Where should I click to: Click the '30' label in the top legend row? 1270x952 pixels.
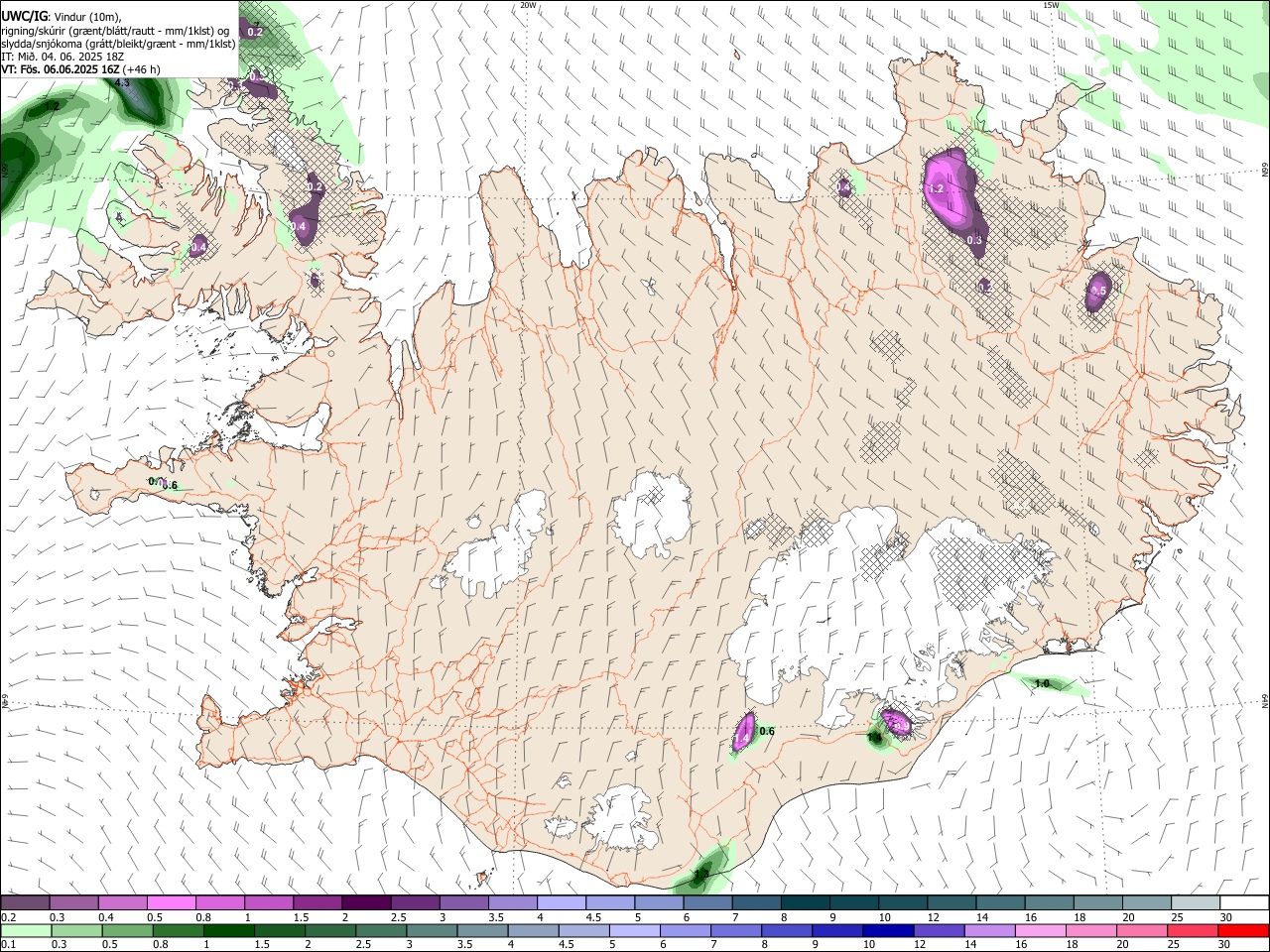click(x=1225, y=917)
